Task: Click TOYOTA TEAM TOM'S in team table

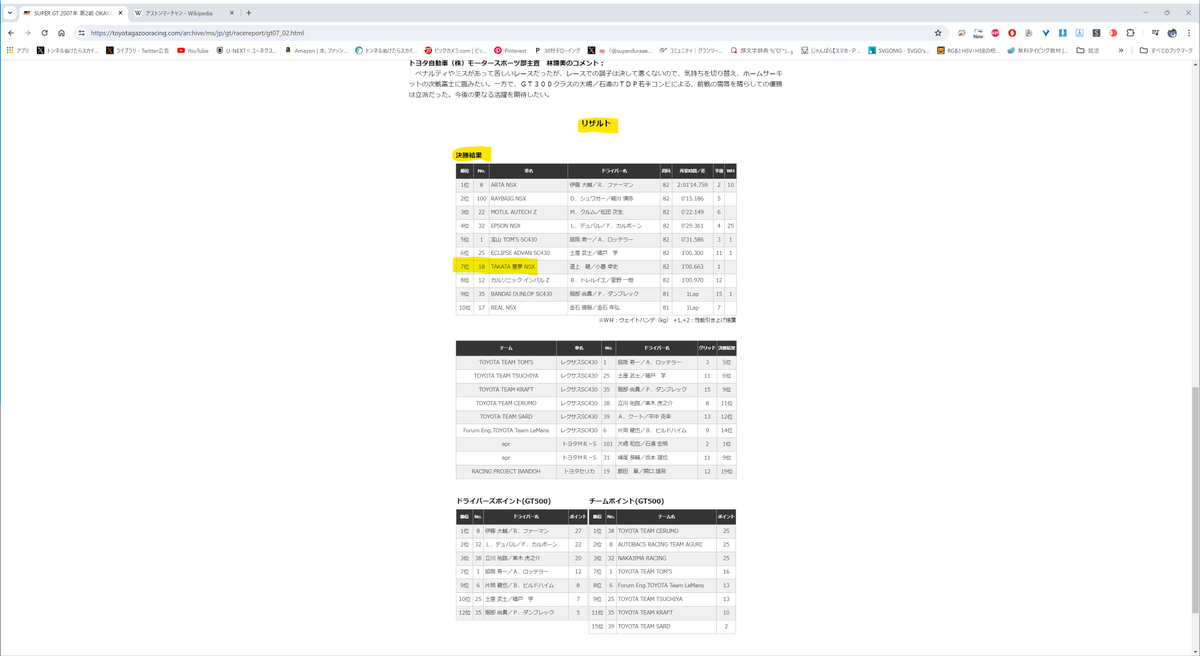Action: pyautogui.click(x=506, y=362)
